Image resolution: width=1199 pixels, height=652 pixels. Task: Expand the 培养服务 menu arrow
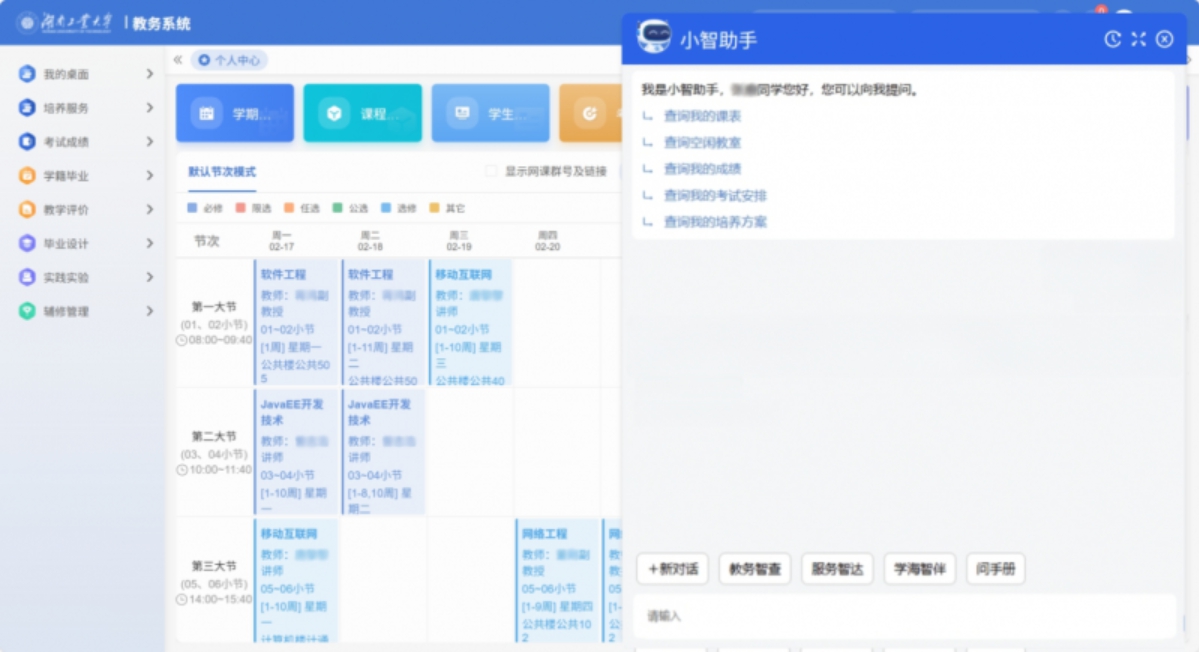[149, 108]
